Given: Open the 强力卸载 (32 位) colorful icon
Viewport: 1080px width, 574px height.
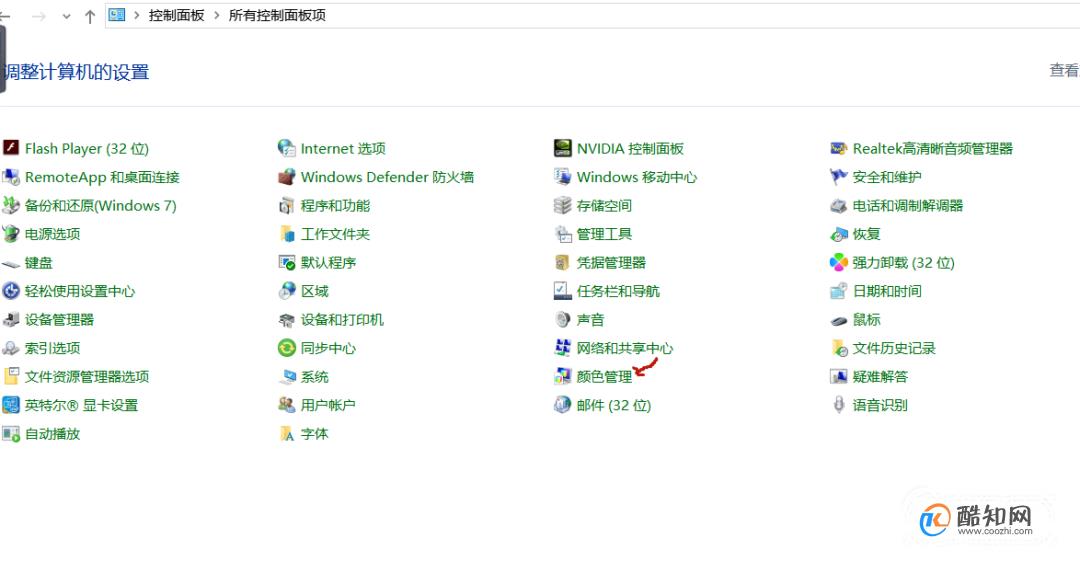Looking at the screenshot, I should point(838,263).
